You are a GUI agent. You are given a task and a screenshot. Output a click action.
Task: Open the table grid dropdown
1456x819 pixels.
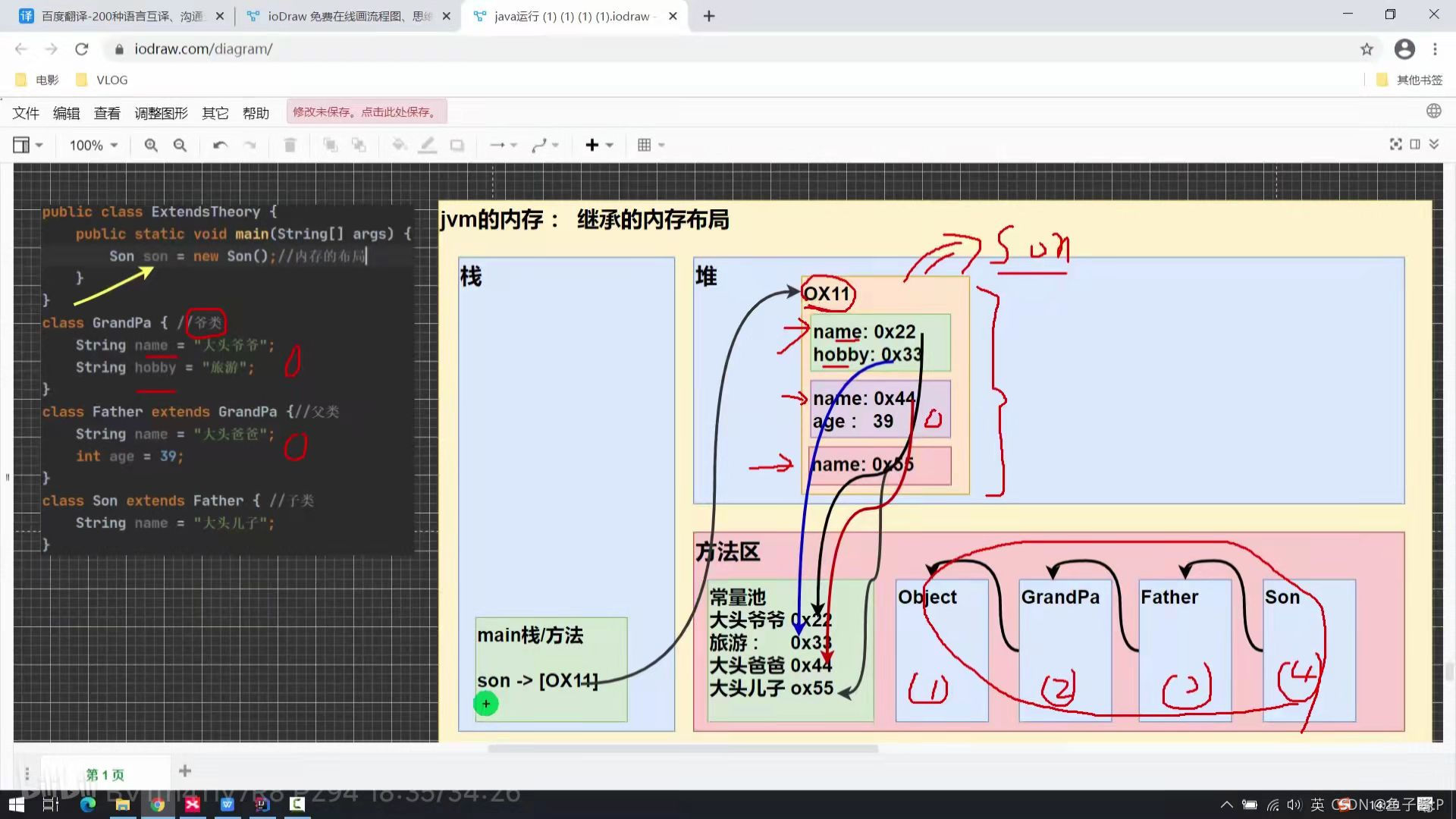(x=651, y=145)
